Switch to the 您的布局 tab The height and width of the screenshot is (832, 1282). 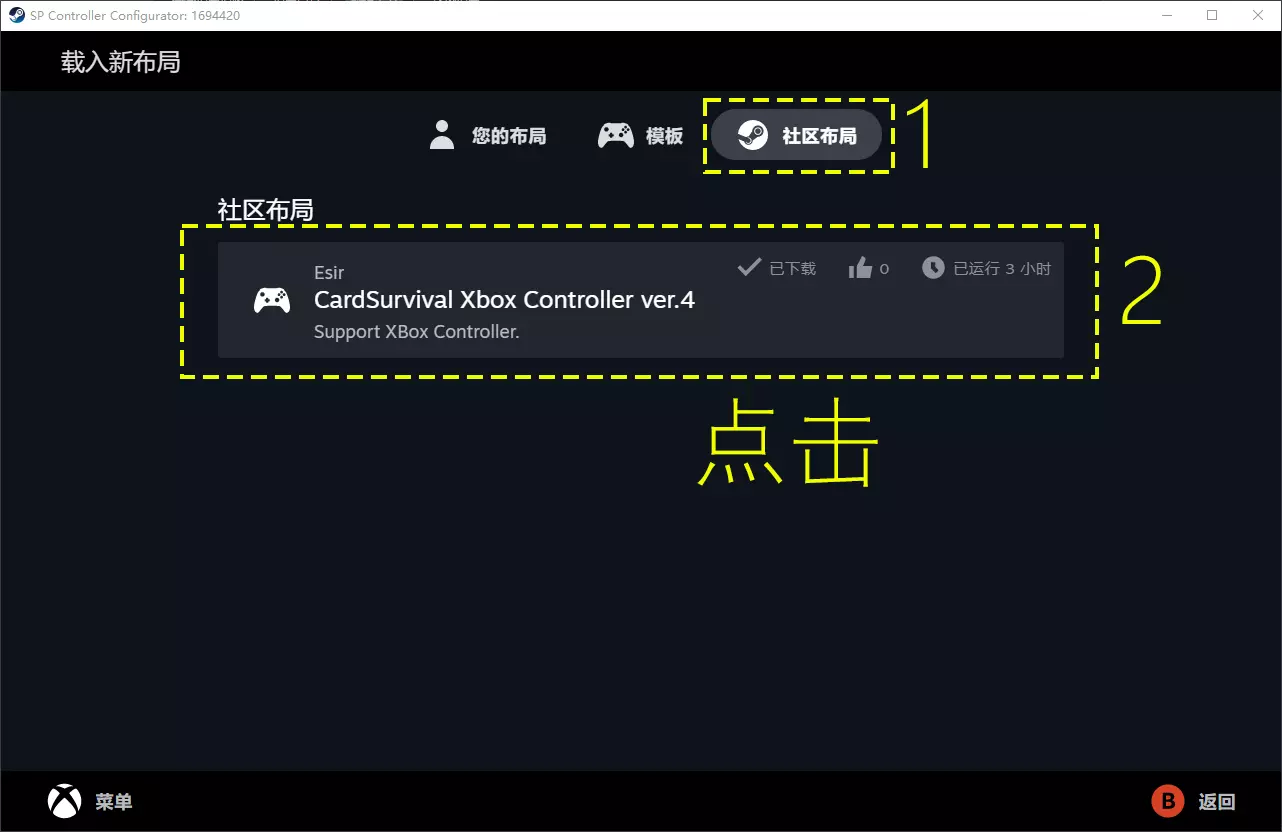(487, 135)
